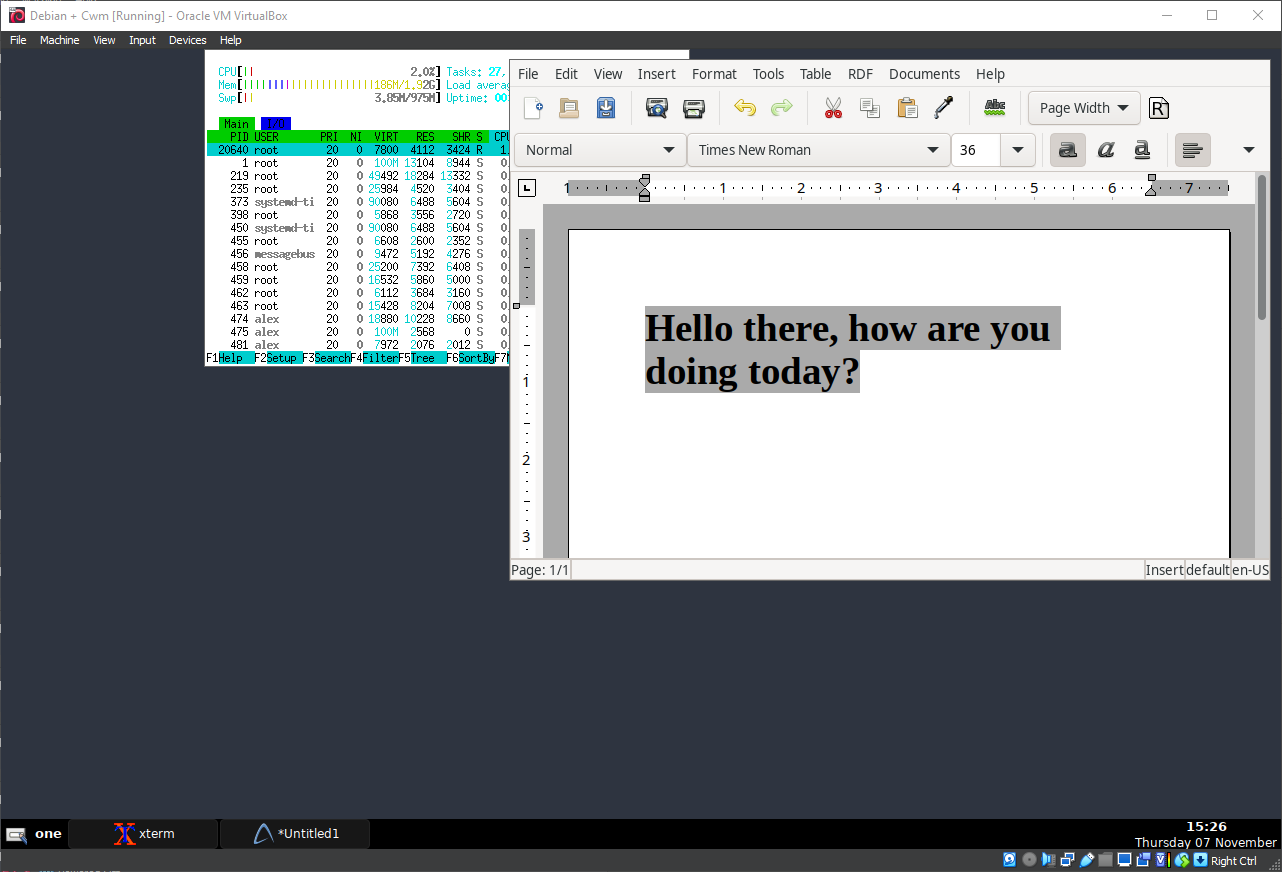
Task: Open Print Preview from the toolbar
Action: click(x=656, y=108)
